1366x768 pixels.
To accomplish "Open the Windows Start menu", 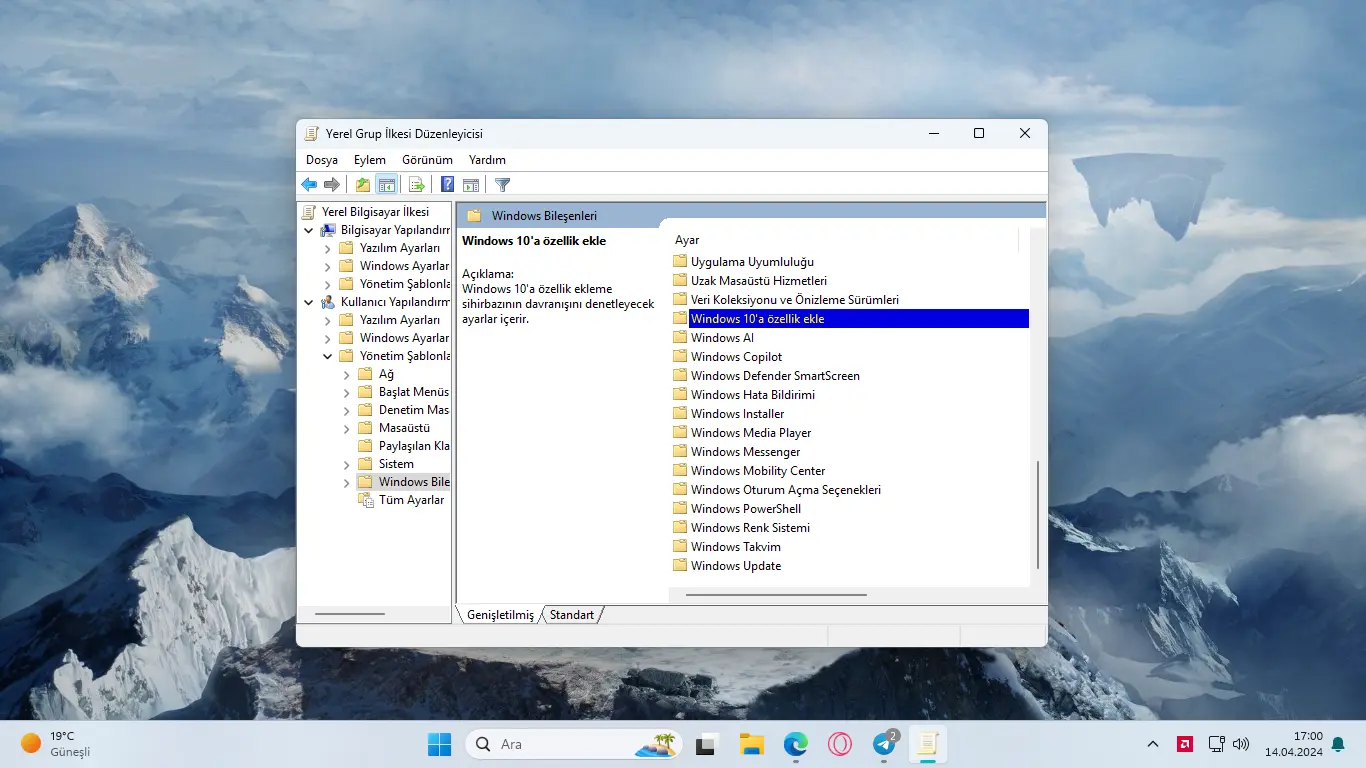I will [439, 744].
